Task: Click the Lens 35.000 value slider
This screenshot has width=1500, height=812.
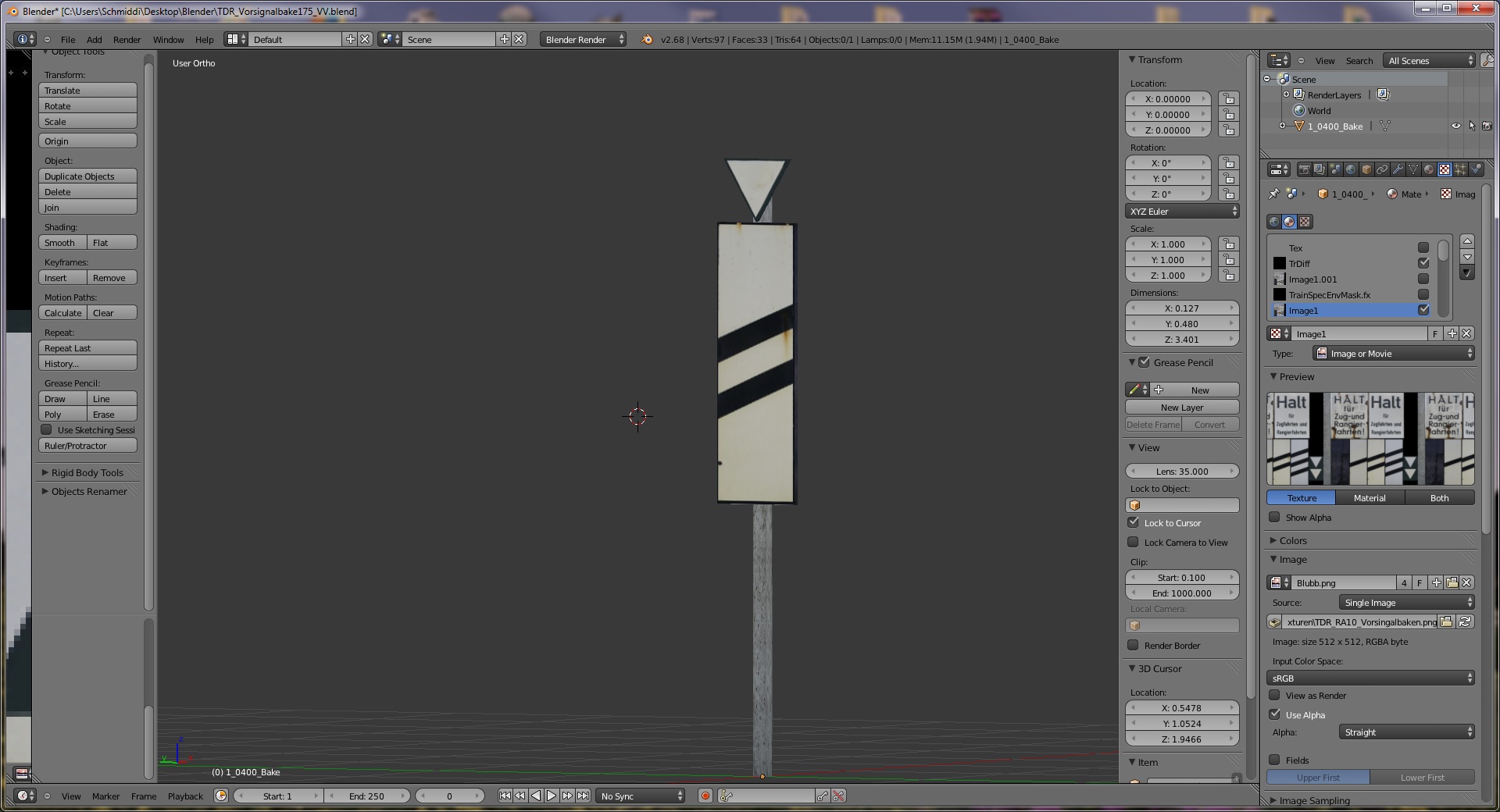Action: (x=1182, y=472)
